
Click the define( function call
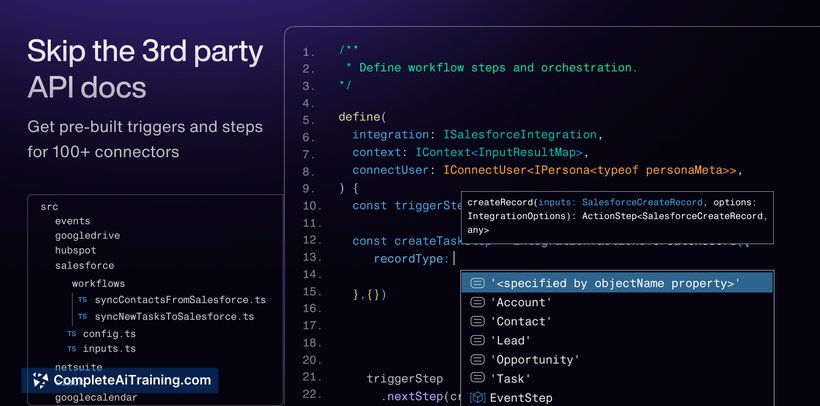362,117
